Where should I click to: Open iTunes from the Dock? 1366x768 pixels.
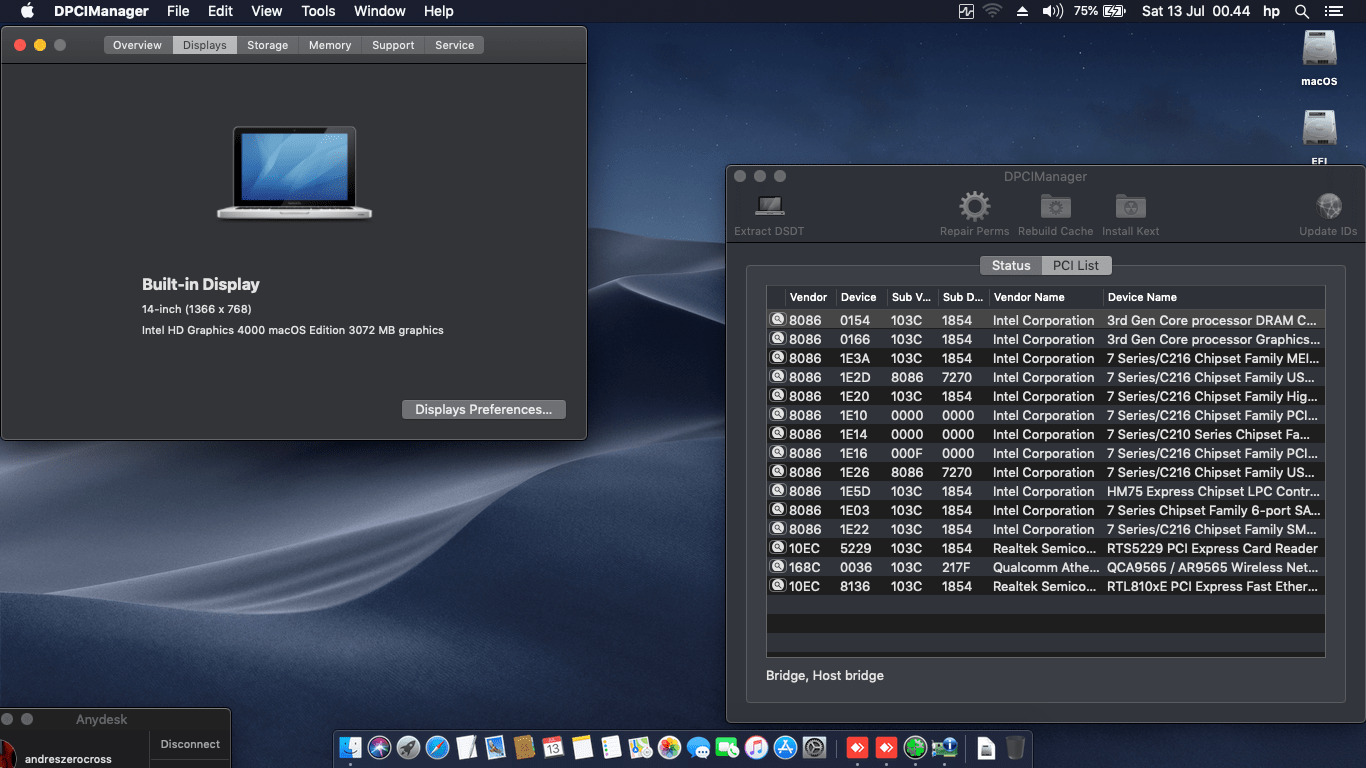756,747
